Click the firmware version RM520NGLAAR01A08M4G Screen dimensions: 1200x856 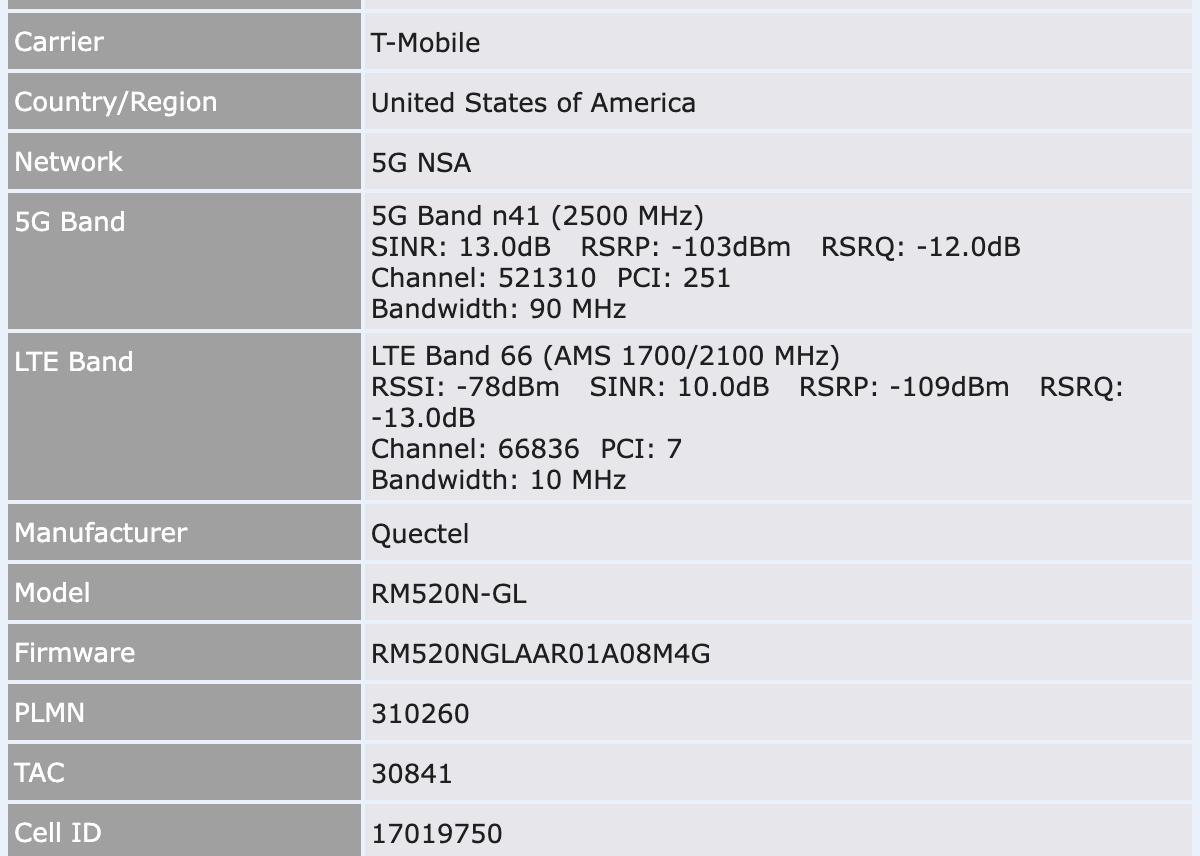point(540,654)
